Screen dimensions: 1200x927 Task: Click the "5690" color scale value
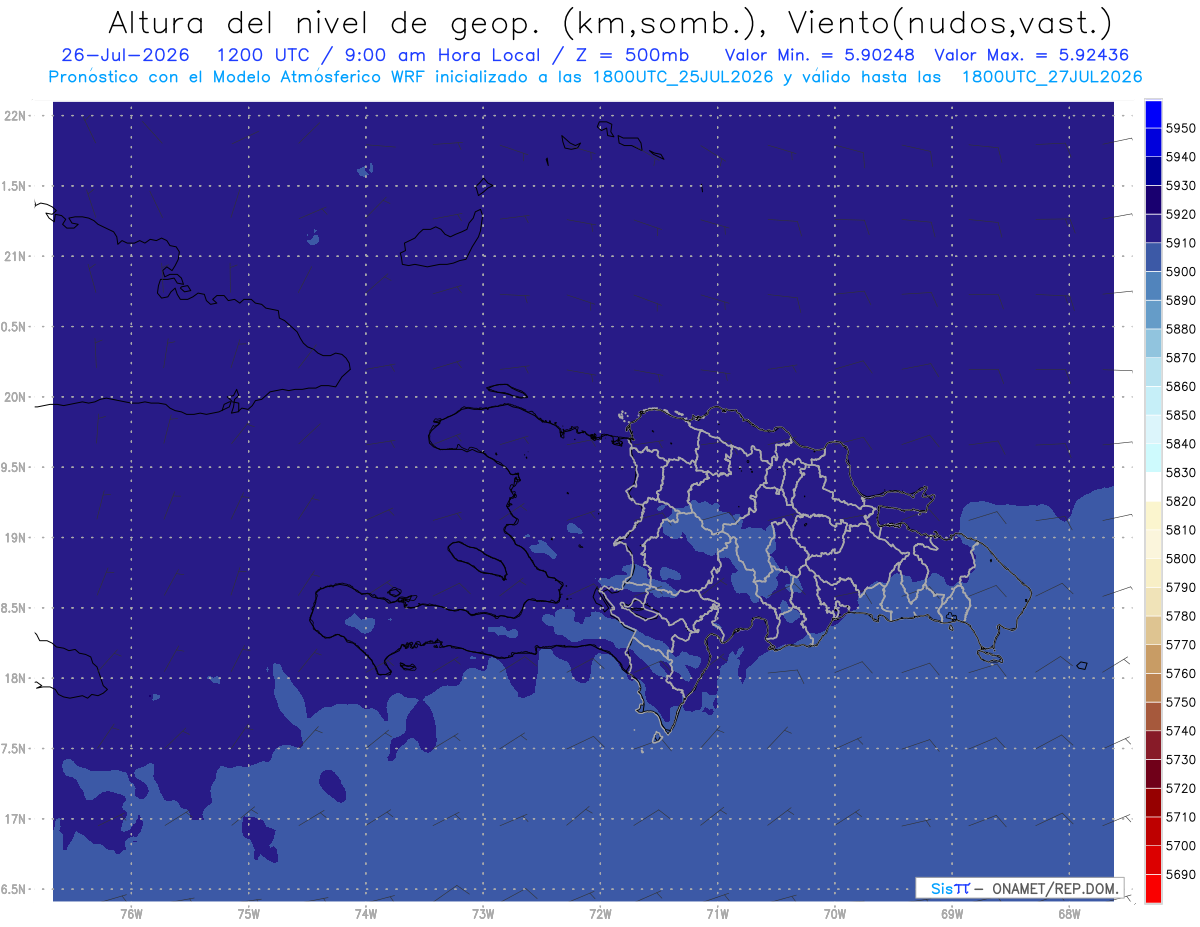(1181, 874)
